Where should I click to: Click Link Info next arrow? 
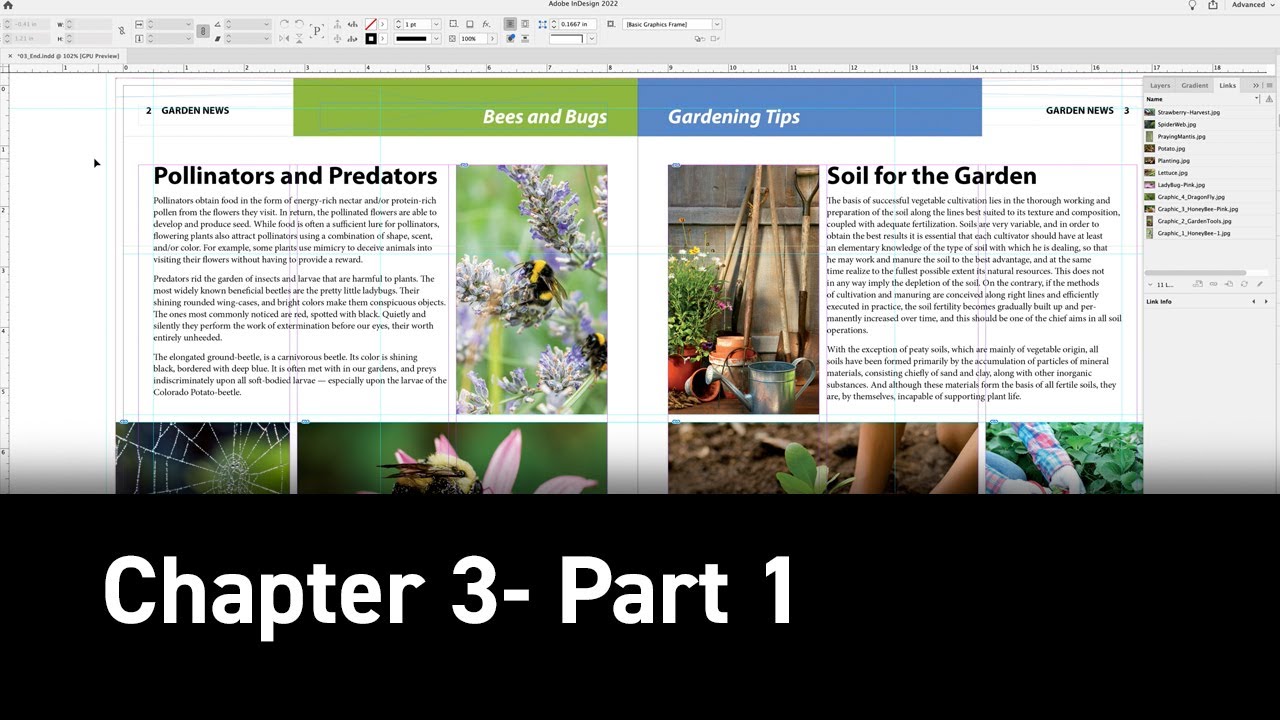pyautogui.click(x=1266, y=302)
